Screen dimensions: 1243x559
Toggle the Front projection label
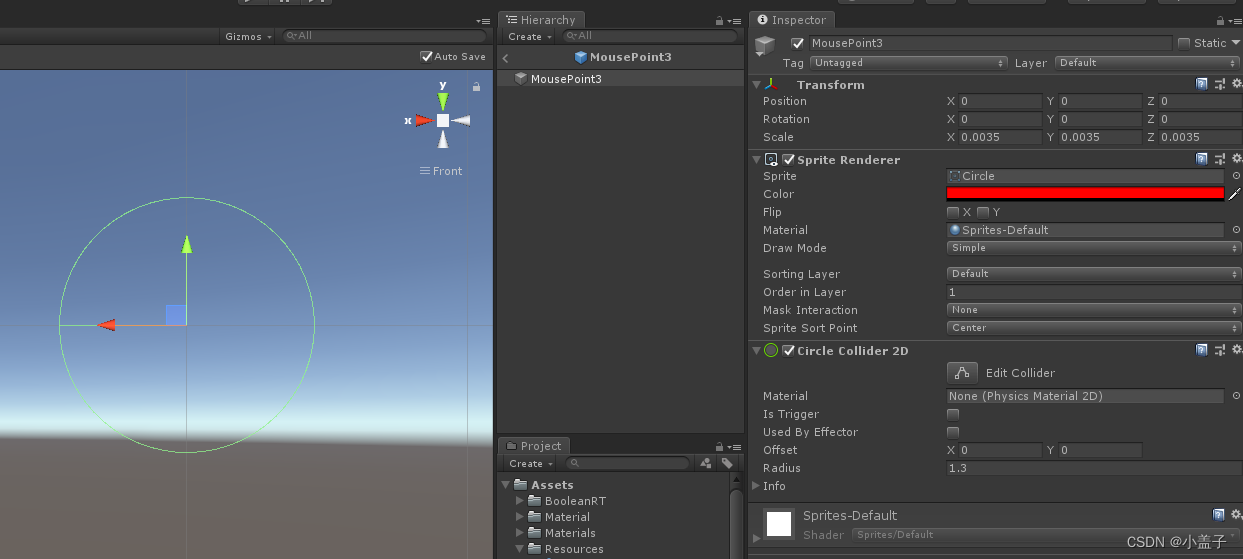(441, 171)
